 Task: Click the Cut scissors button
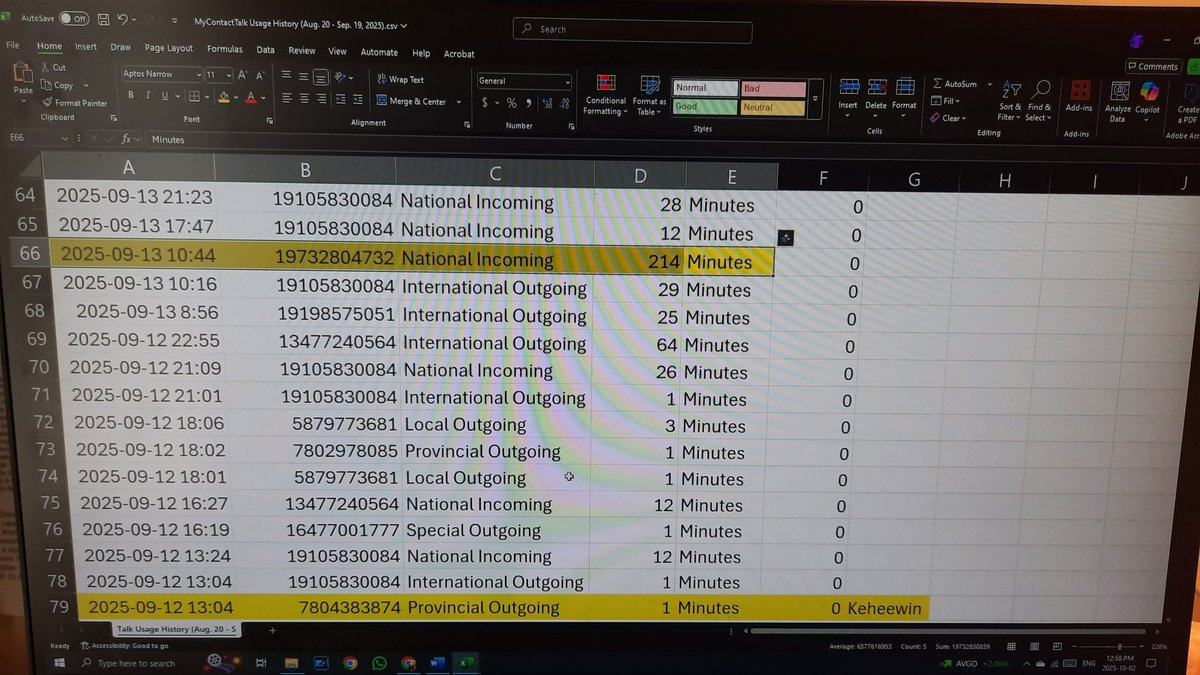coord(54,68)
